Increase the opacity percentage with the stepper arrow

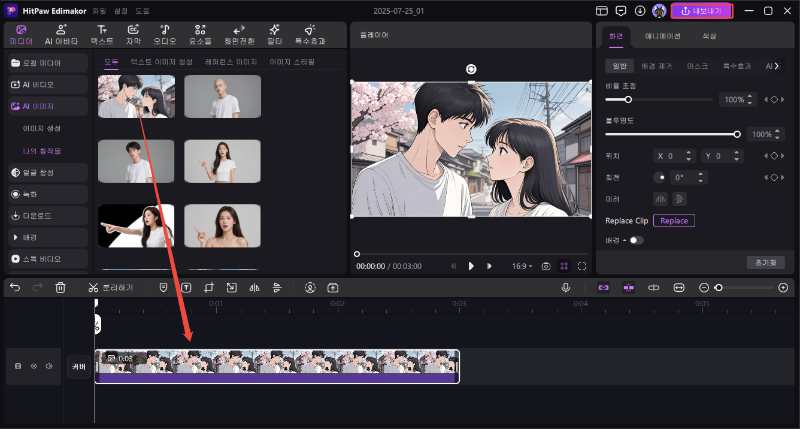(777, 131)
